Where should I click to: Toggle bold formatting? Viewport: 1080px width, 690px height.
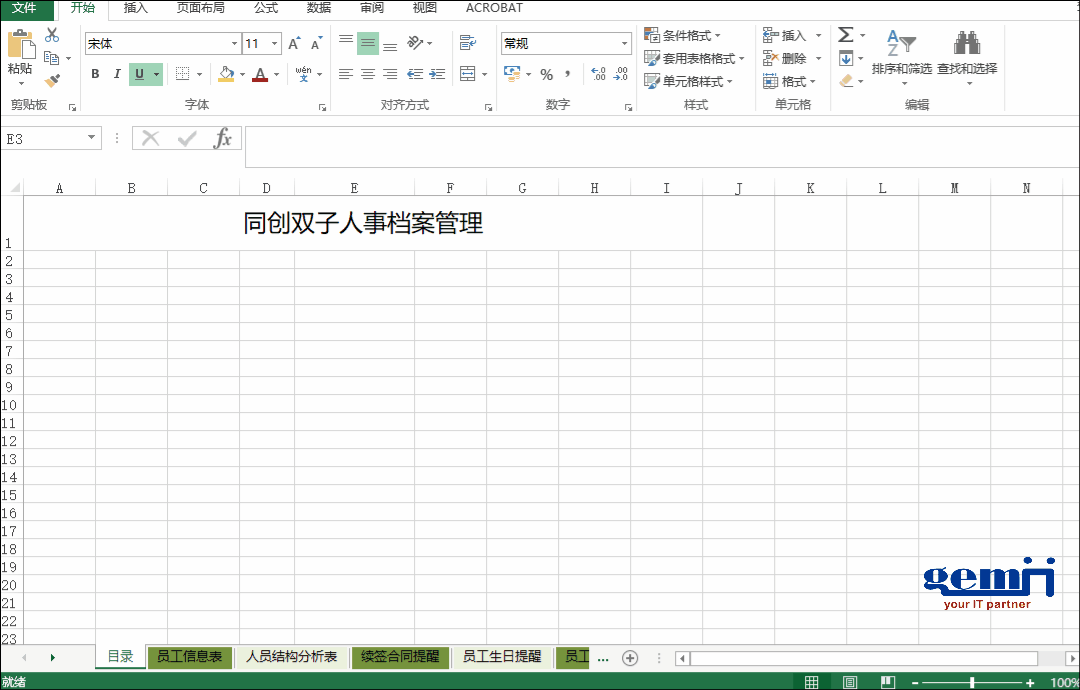point(94,73)
